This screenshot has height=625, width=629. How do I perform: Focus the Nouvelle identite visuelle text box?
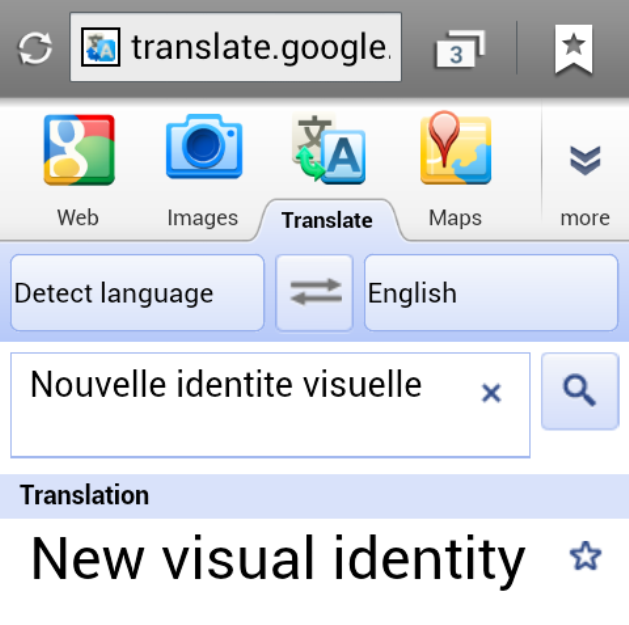[270, 405]
